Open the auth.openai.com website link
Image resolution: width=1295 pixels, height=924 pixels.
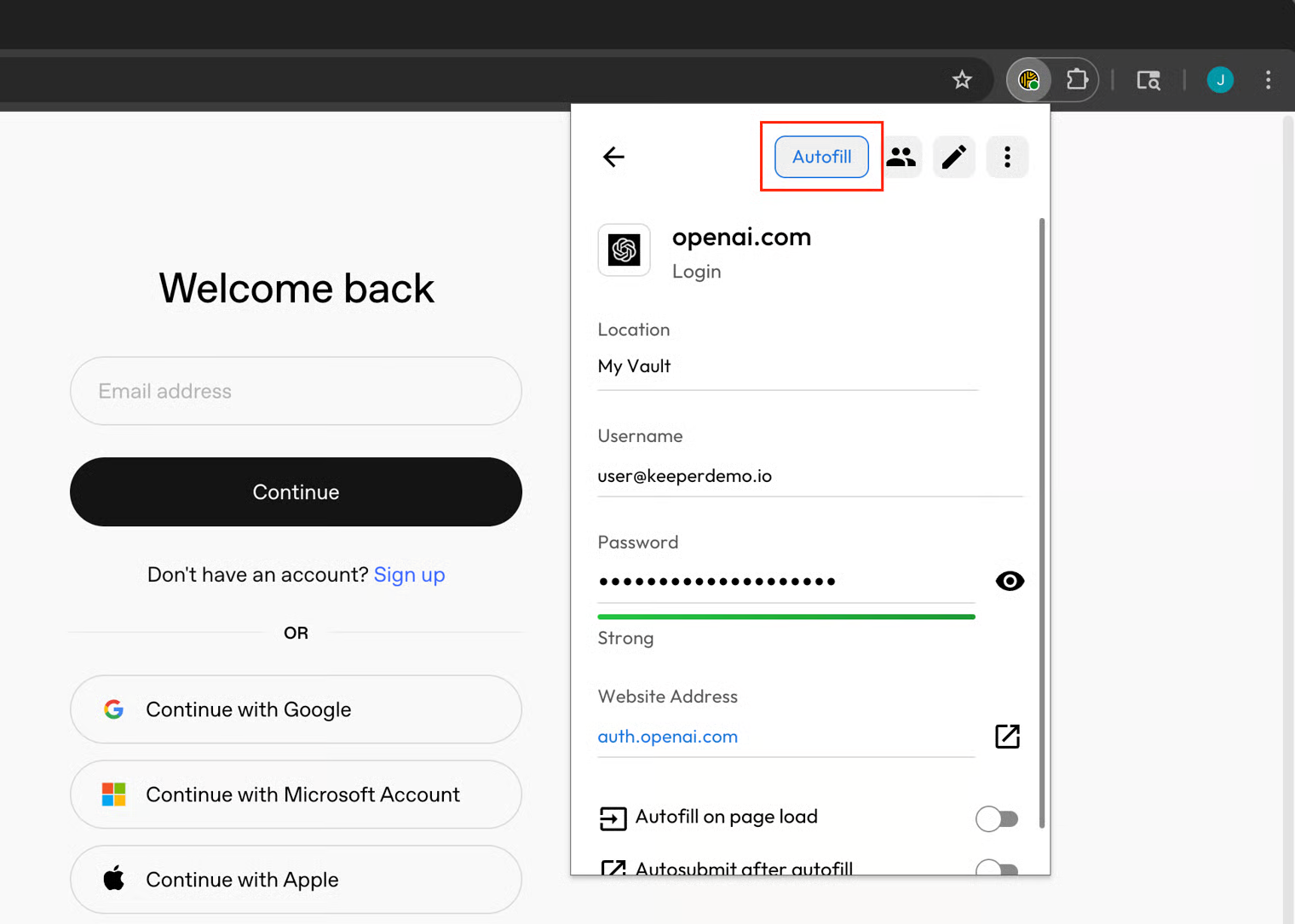(x=668, y=737)
